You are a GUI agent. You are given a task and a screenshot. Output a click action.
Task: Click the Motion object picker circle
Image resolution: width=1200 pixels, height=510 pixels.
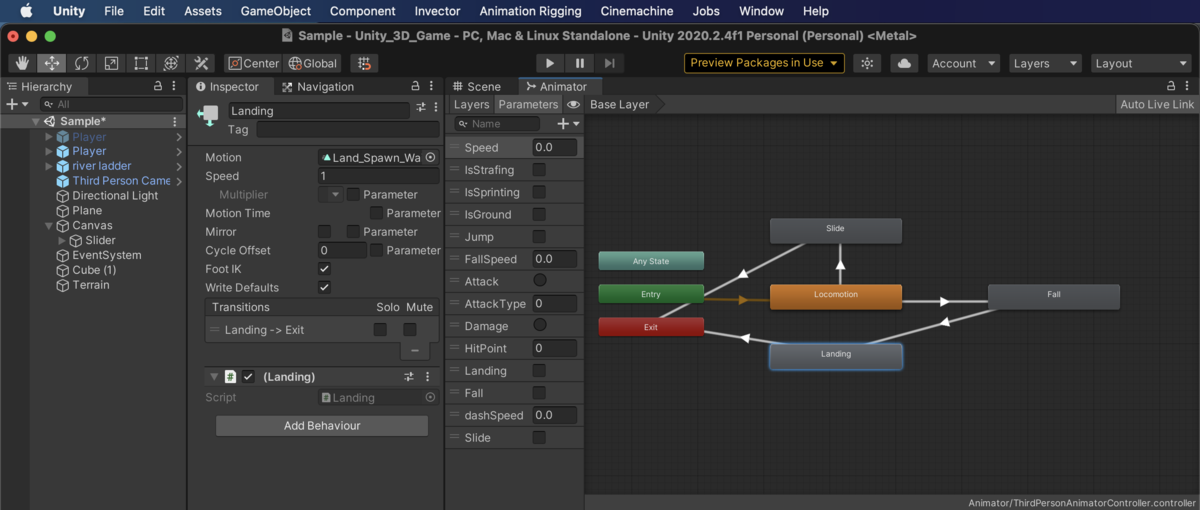[431, 157]
